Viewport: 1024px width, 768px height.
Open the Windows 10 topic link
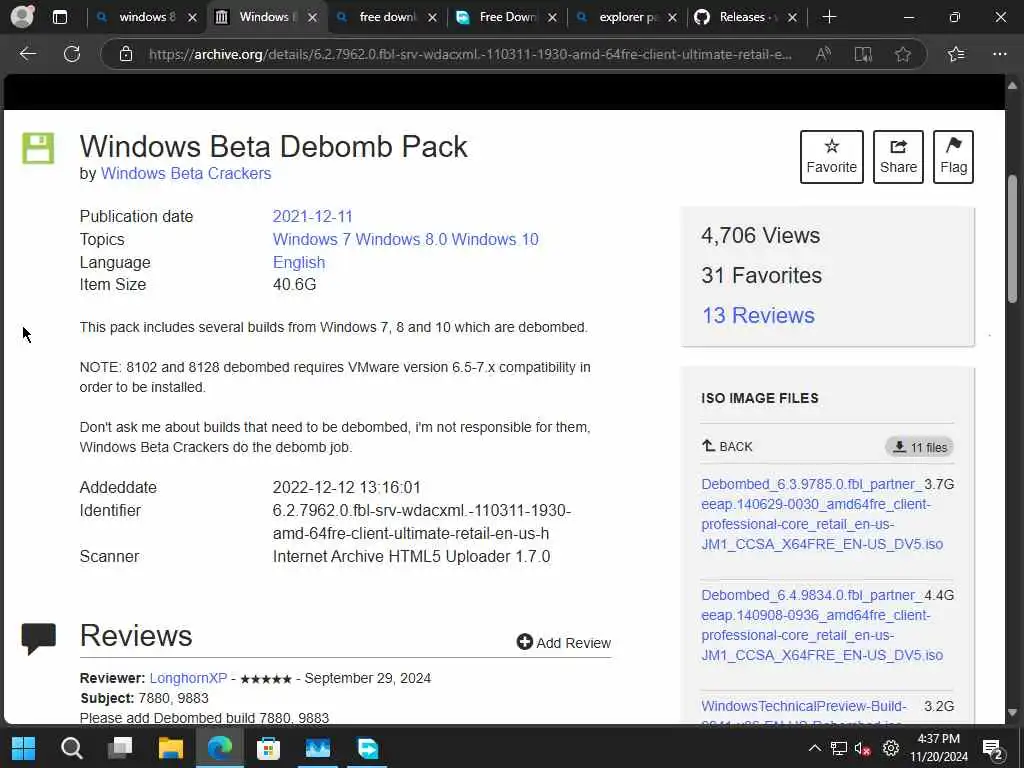click(495, 239)
